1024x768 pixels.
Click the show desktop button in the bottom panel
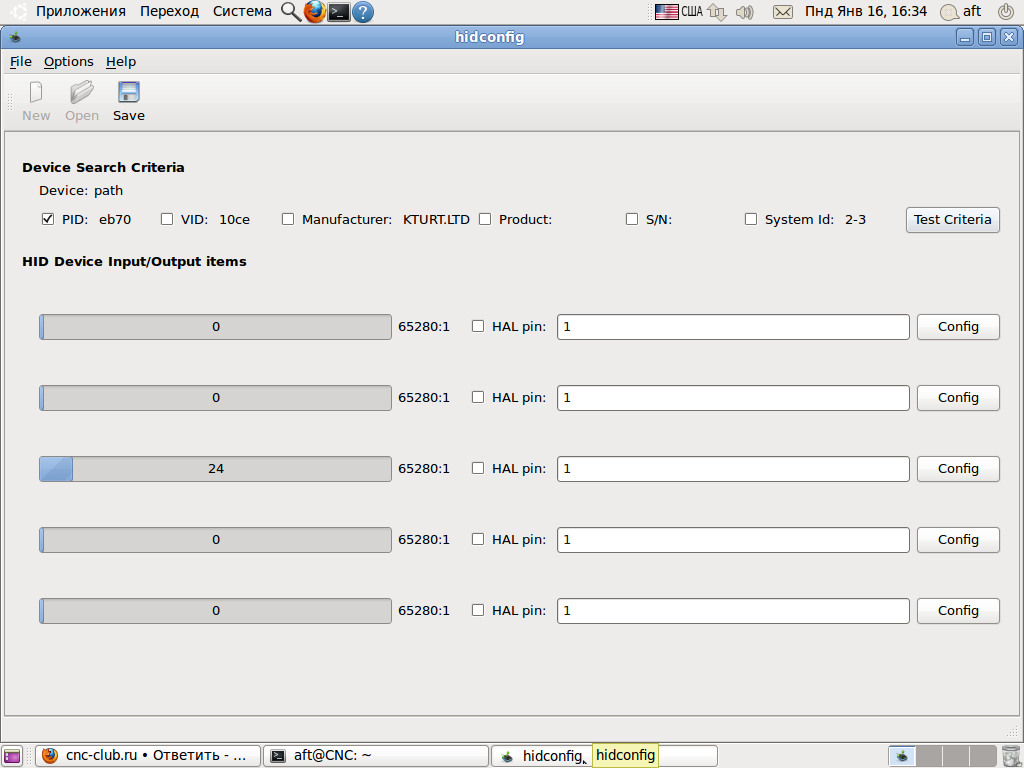(x=12, y=756)
